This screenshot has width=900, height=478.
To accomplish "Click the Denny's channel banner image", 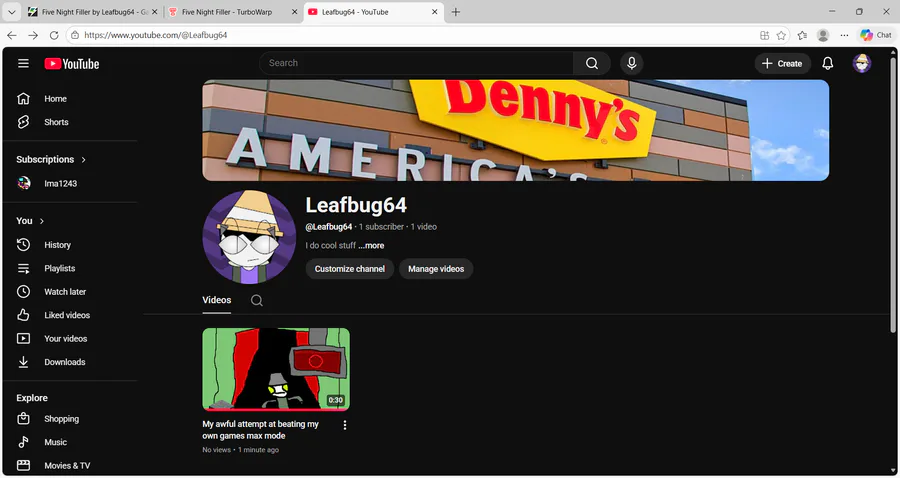I will pos(515,130).
